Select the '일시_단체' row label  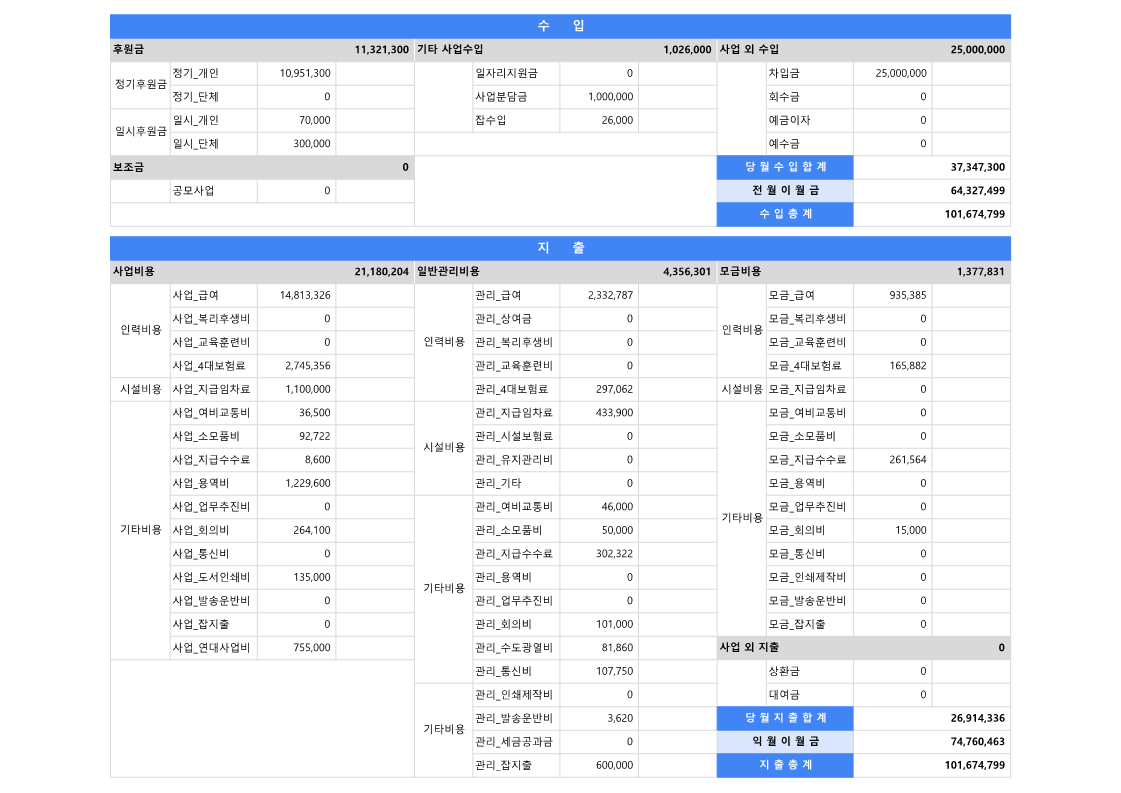coord(196,144)
